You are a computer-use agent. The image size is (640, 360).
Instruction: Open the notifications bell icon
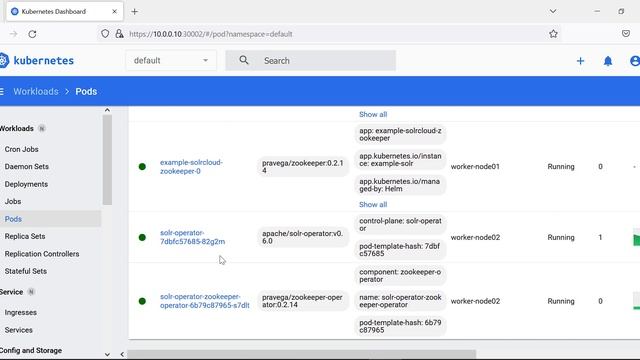pyautogui.click(x=608, y=61)
